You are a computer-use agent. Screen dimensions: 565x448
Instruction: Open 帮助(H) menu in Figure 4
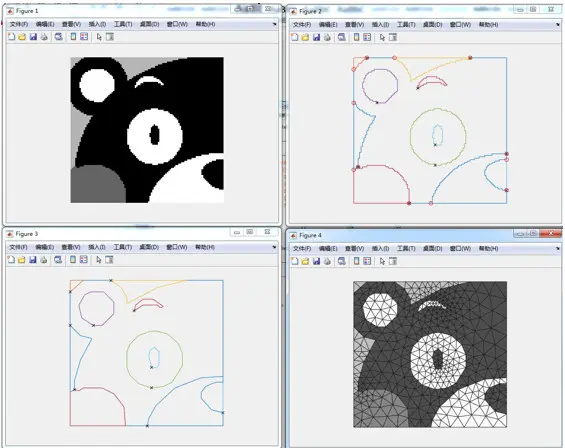click(x=488, y=249)
